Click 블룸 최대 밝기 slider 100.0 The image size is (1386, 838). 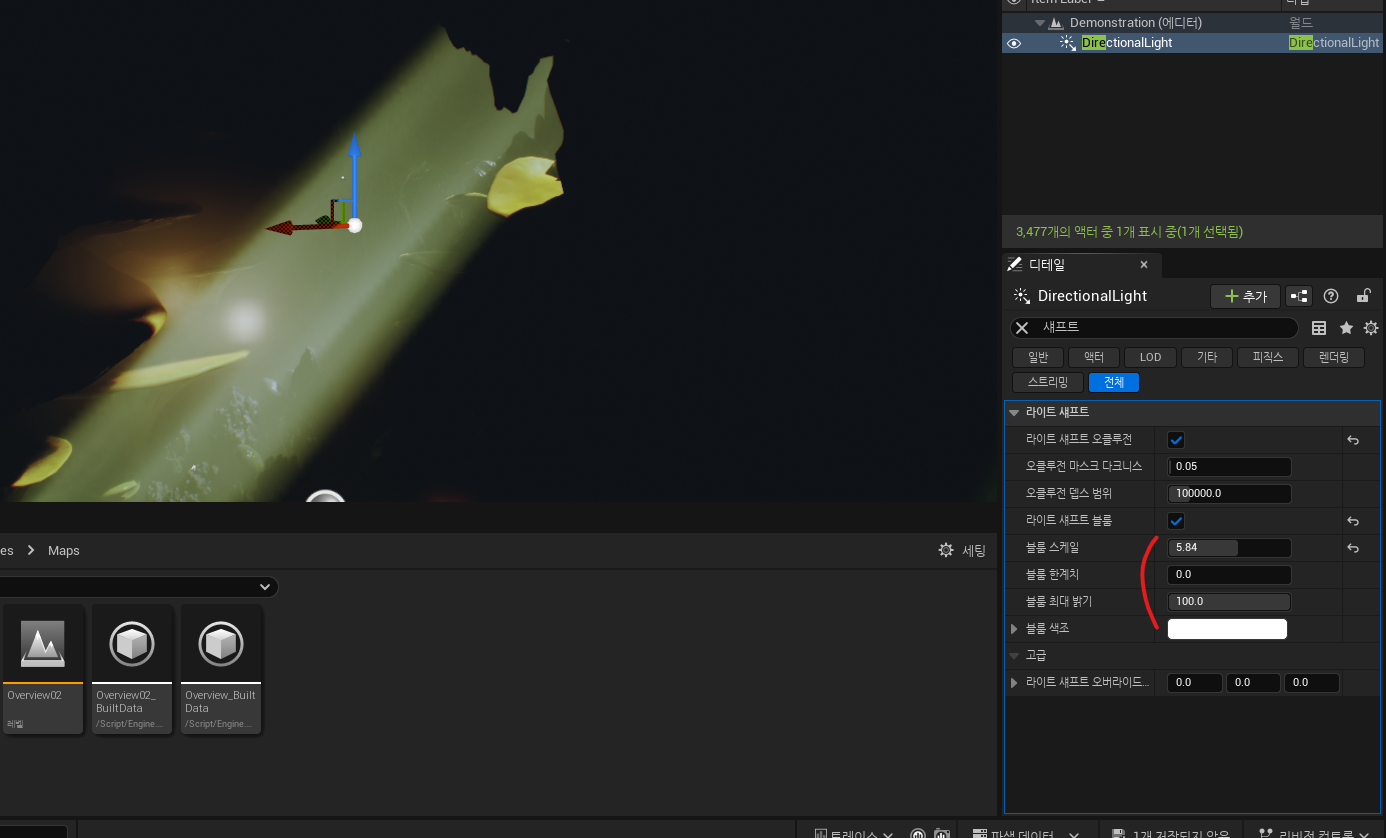click(1229, 602)
